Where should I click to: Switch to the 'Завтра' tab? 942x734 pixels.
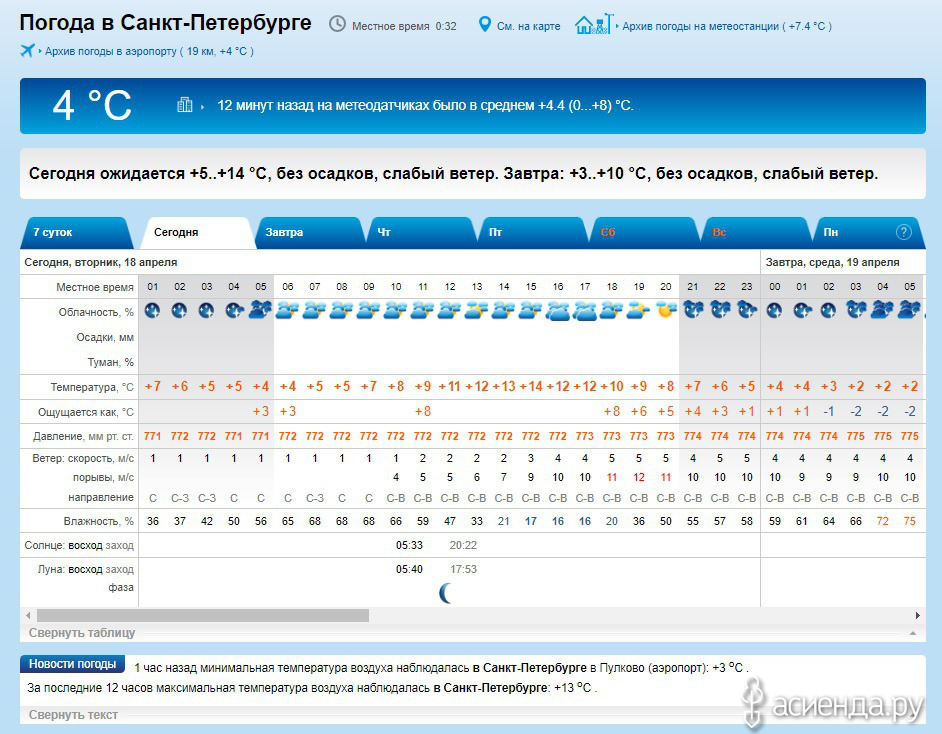(x=307, y=232)
